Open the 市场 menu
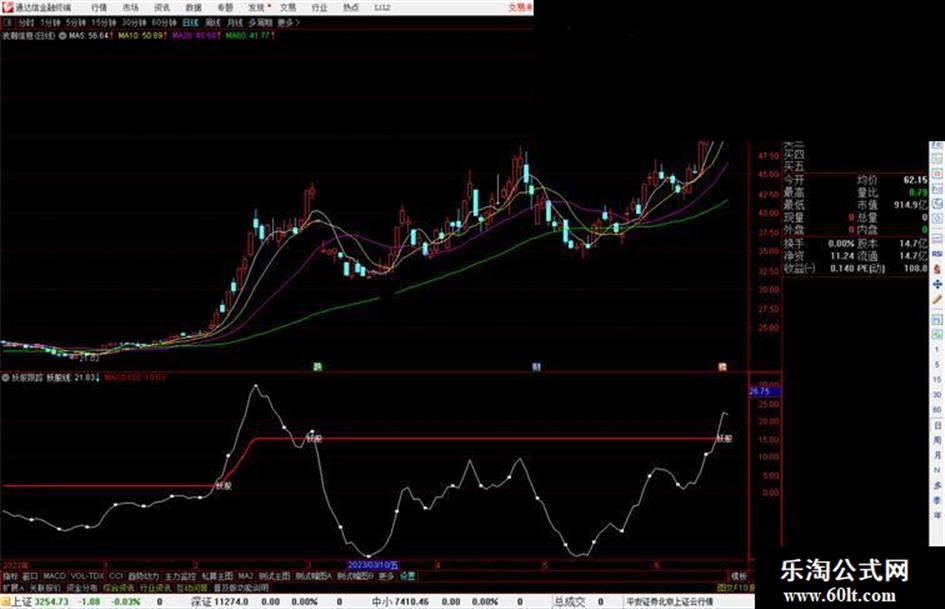The image size is (945, 609). (130, 8)
